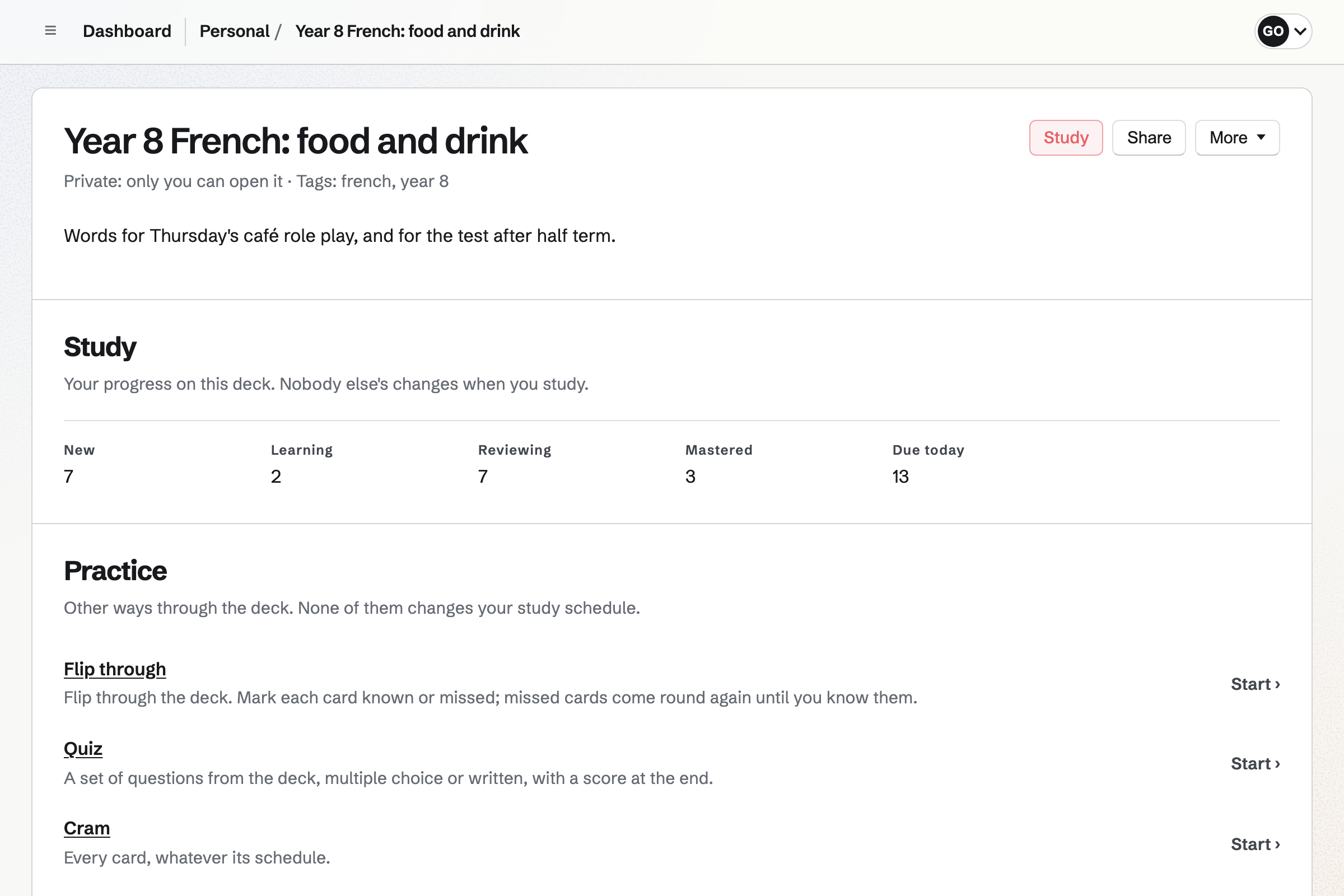Click the main deck title heading

point(296,141)
